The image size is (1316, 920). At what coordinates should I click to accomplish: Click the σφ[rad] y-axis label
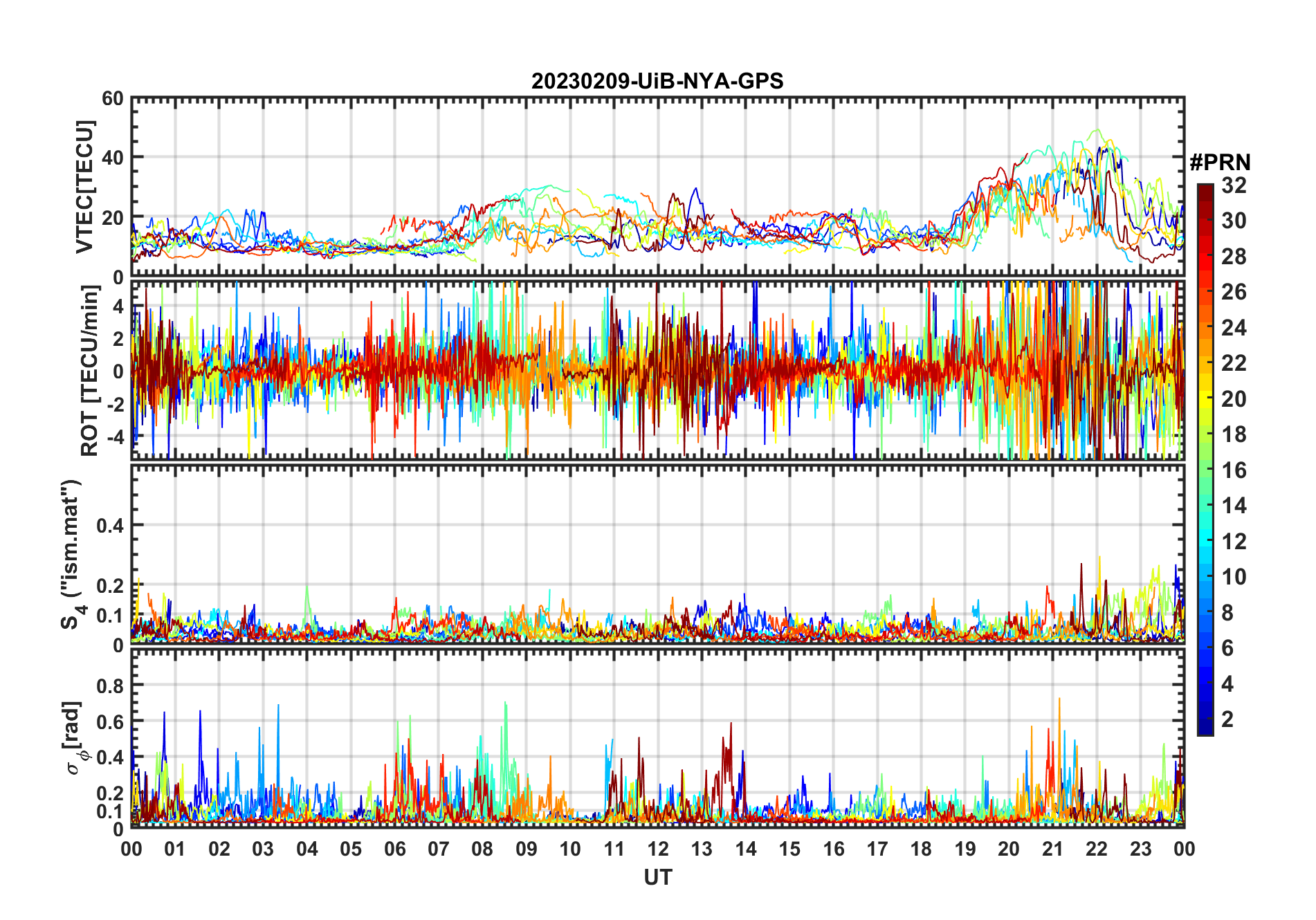pyautogui.click(x=74, y=738)
